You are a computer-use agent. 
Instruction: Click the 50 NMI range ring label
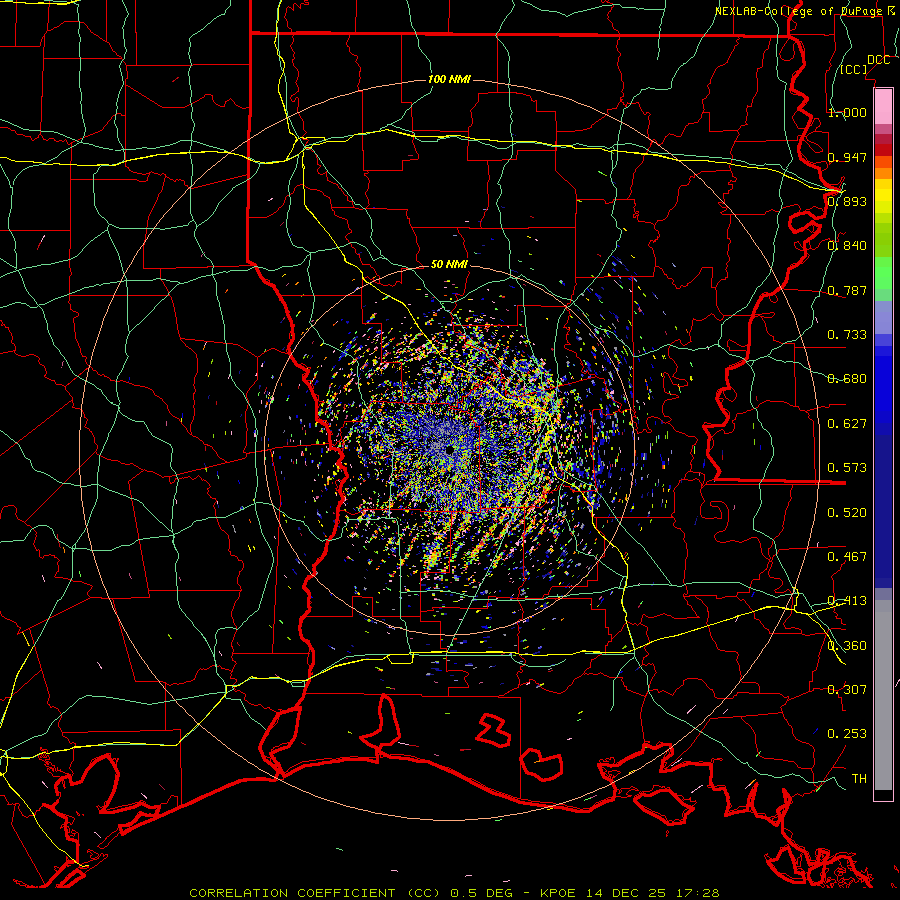449,264
